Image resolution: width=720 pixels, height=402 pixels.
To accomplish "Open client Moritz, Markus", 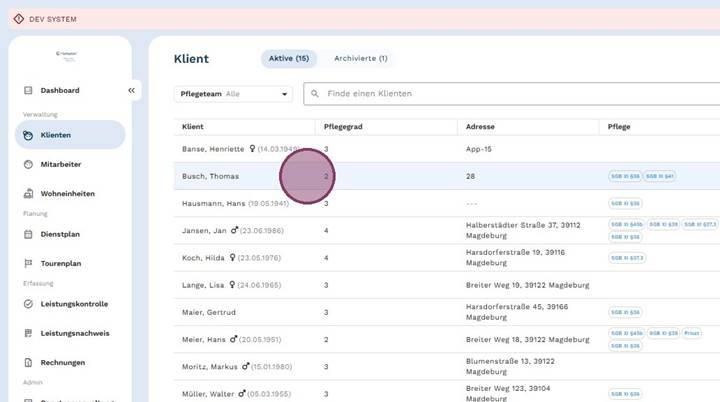I will click(x=209, y=367).
